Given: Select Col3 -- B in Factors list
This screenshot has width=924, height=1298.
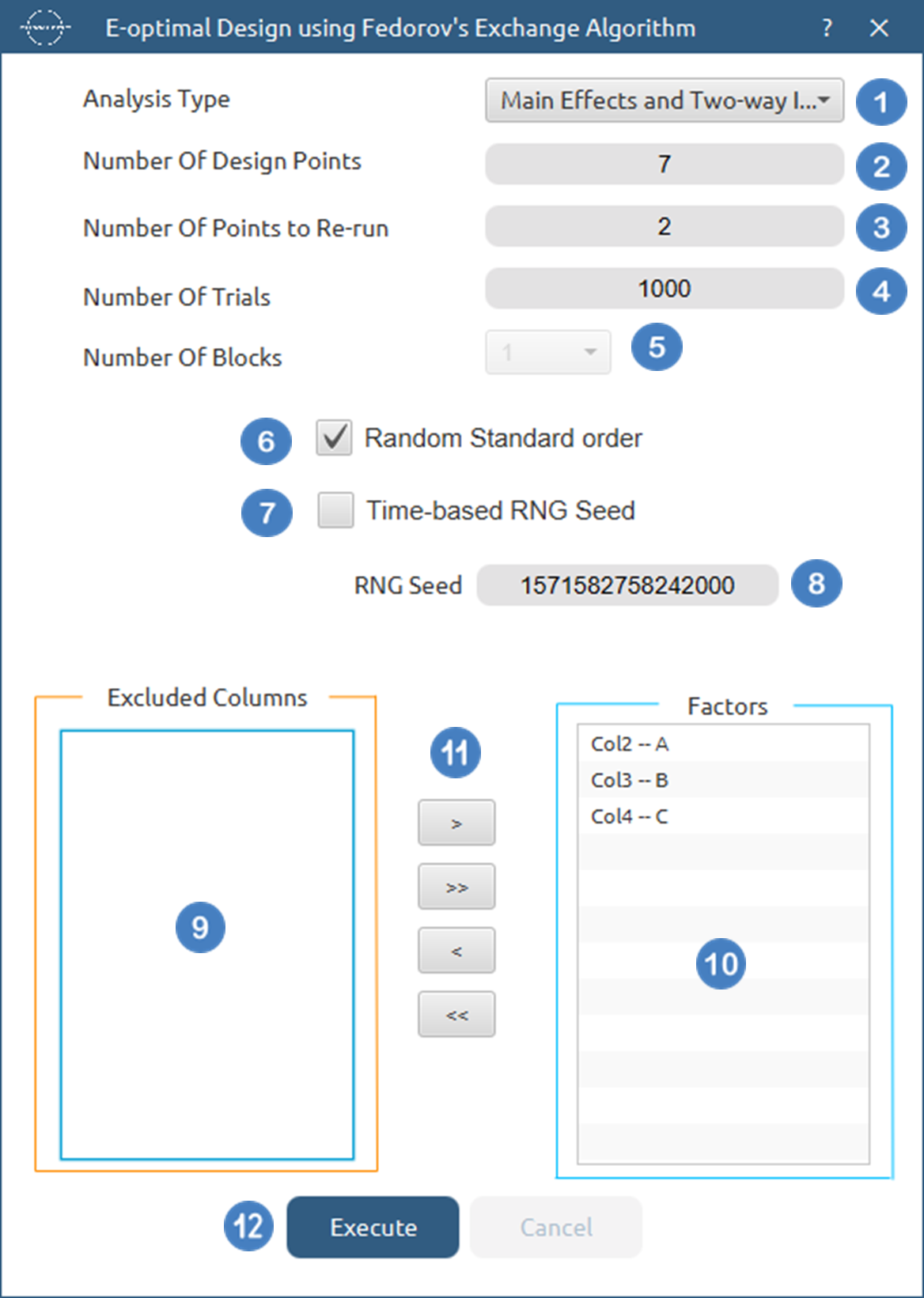Looking at the screenshot, I should tap(630, 781).
